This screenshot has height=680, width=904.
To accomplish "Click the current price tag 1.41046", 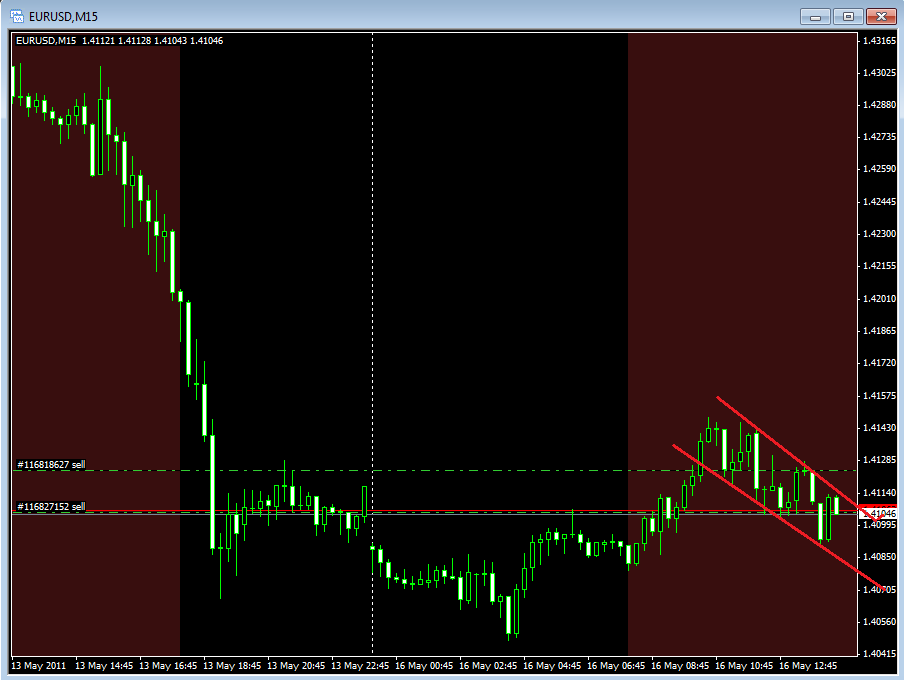I will click(x=877, y=513).
